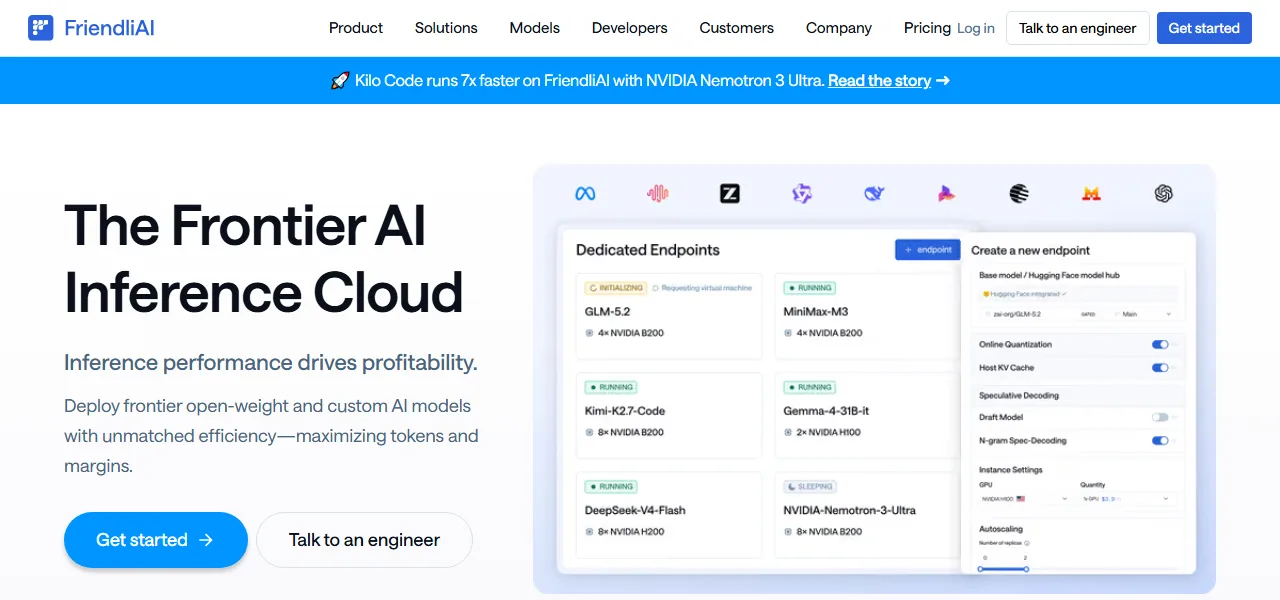This screenshot has width=1280, height=600.
Task: Click Talk to an engineer in the header
Action: click(1078, 28)
